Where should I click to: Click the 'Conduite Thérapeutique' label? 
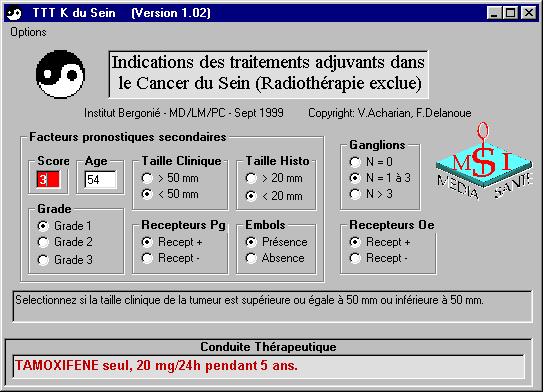click(268, 347)
